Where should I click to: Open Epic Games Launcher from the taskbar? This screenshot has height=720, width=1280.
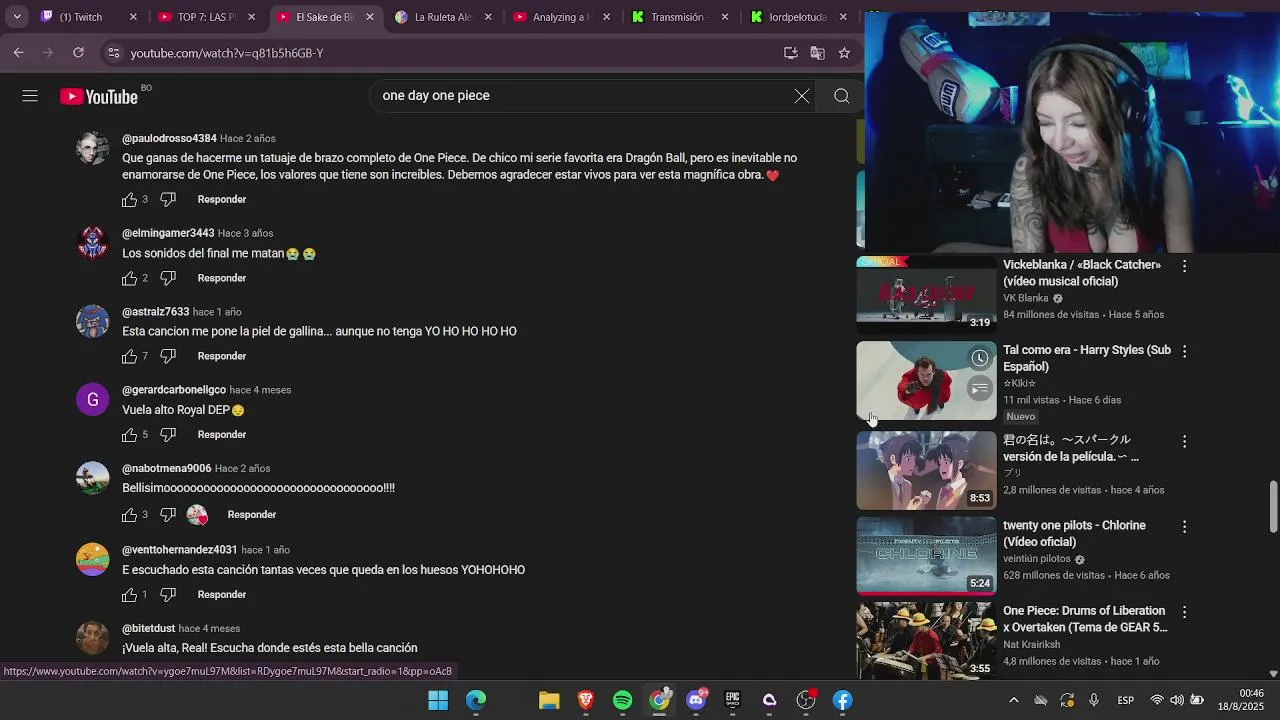(733, 700)
